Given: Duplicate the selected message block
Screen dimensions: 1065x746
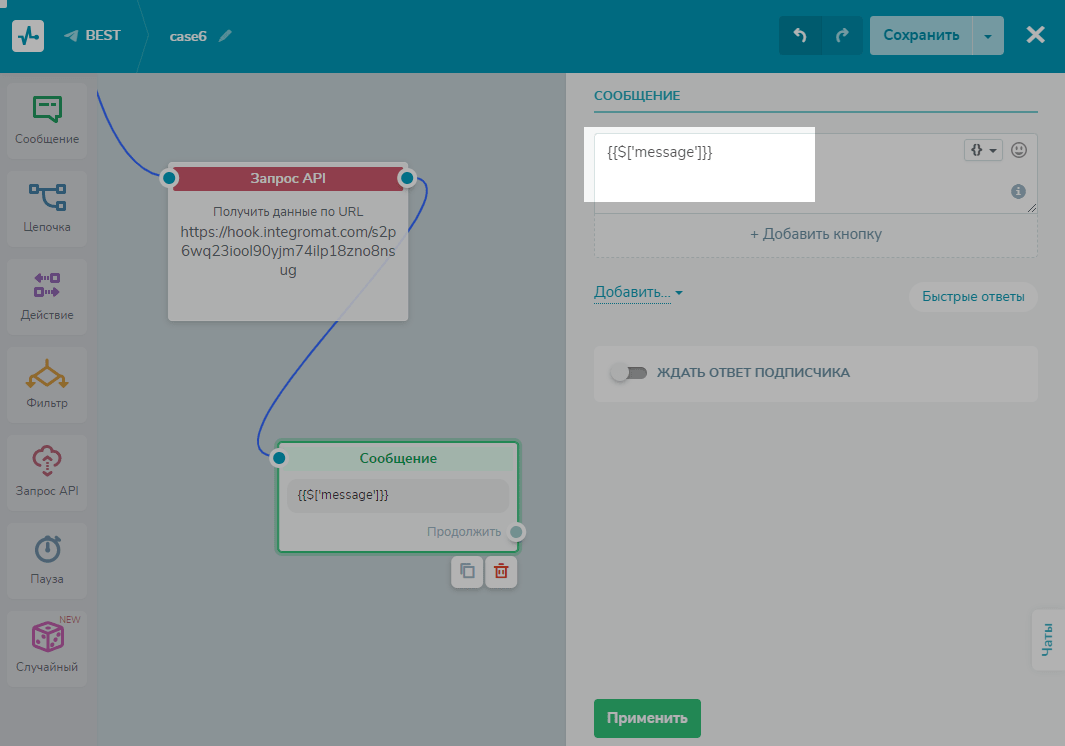Looking at the screenshot, I should point(467,572).
